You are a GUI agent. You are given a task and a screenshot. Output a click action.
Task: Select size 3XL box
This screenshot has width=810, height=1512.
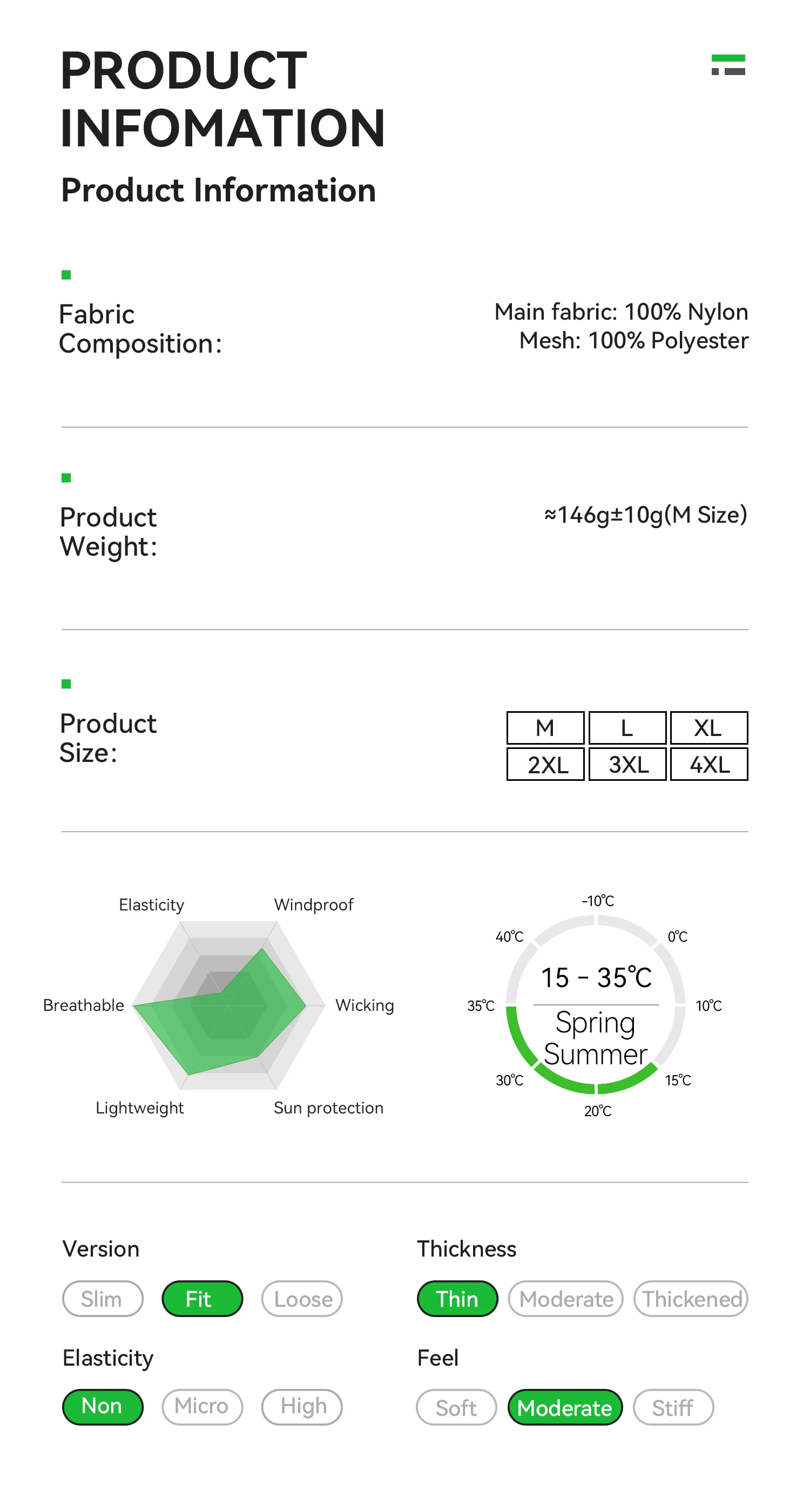point(627,764)
